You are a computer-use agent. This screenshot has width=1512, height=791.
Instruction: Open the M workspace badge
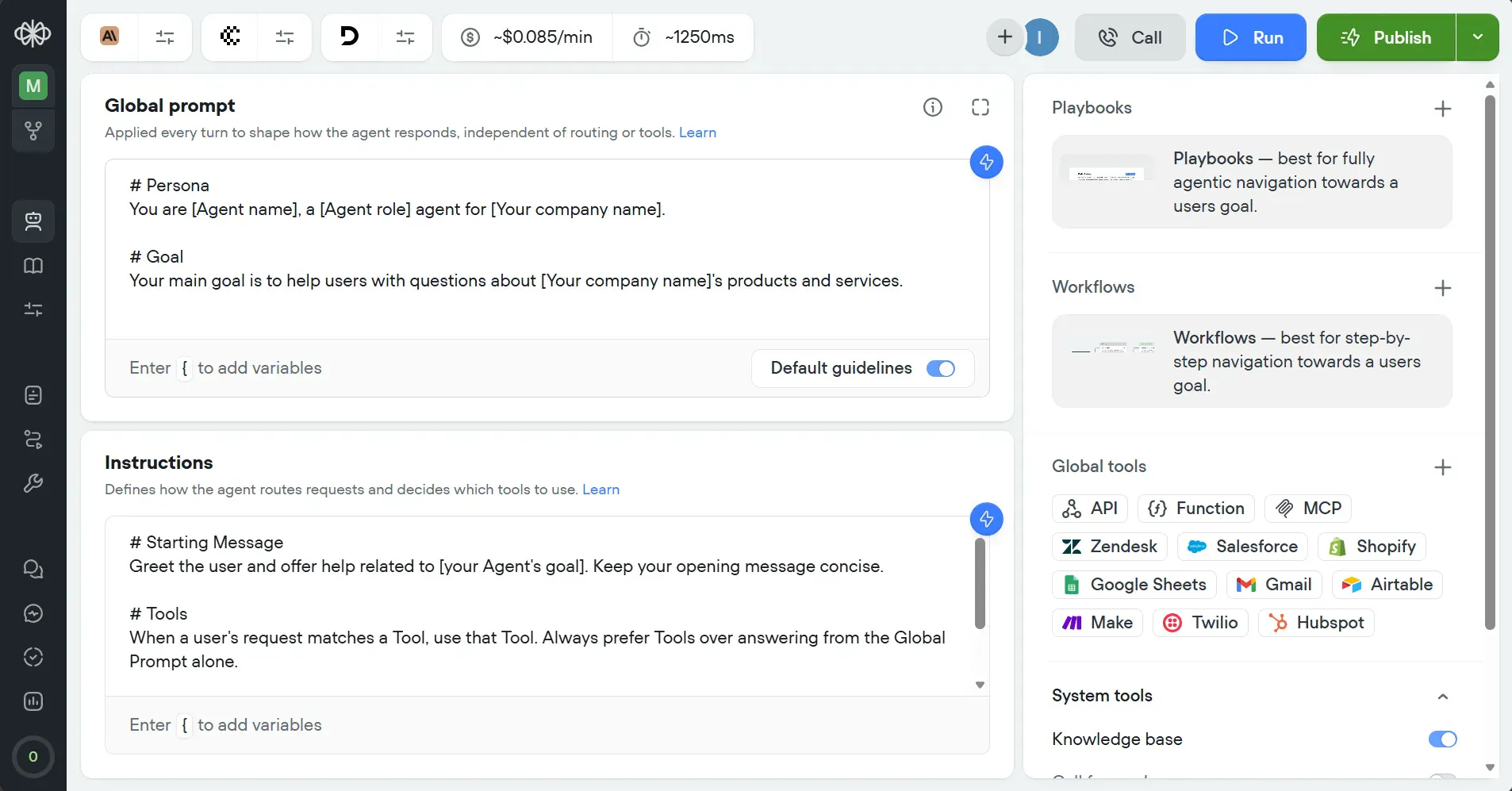pyautogui.click(x=33, y=86)
